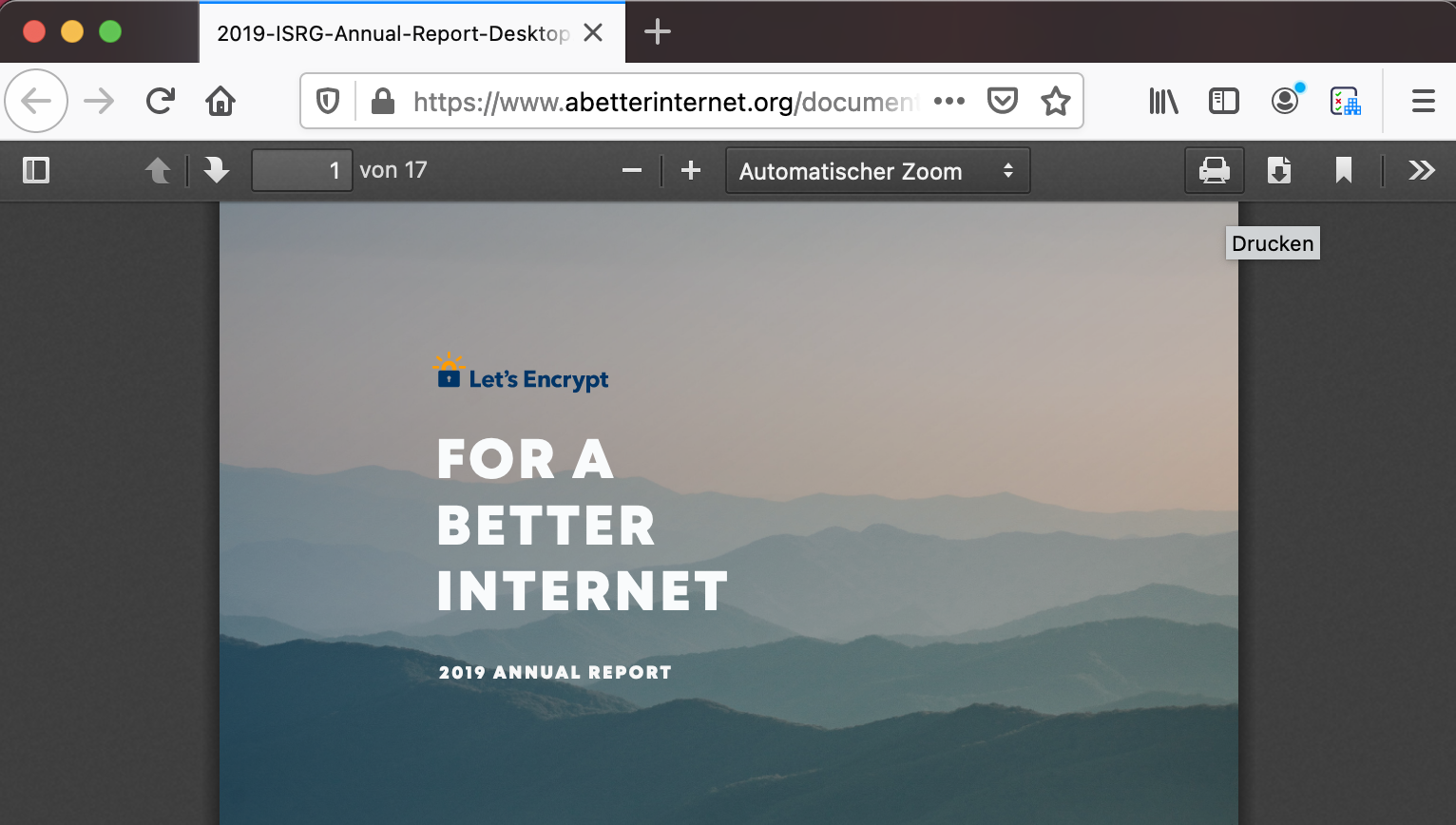Reload the current page
1456x825 pixels.
click(x=161, y=101)
